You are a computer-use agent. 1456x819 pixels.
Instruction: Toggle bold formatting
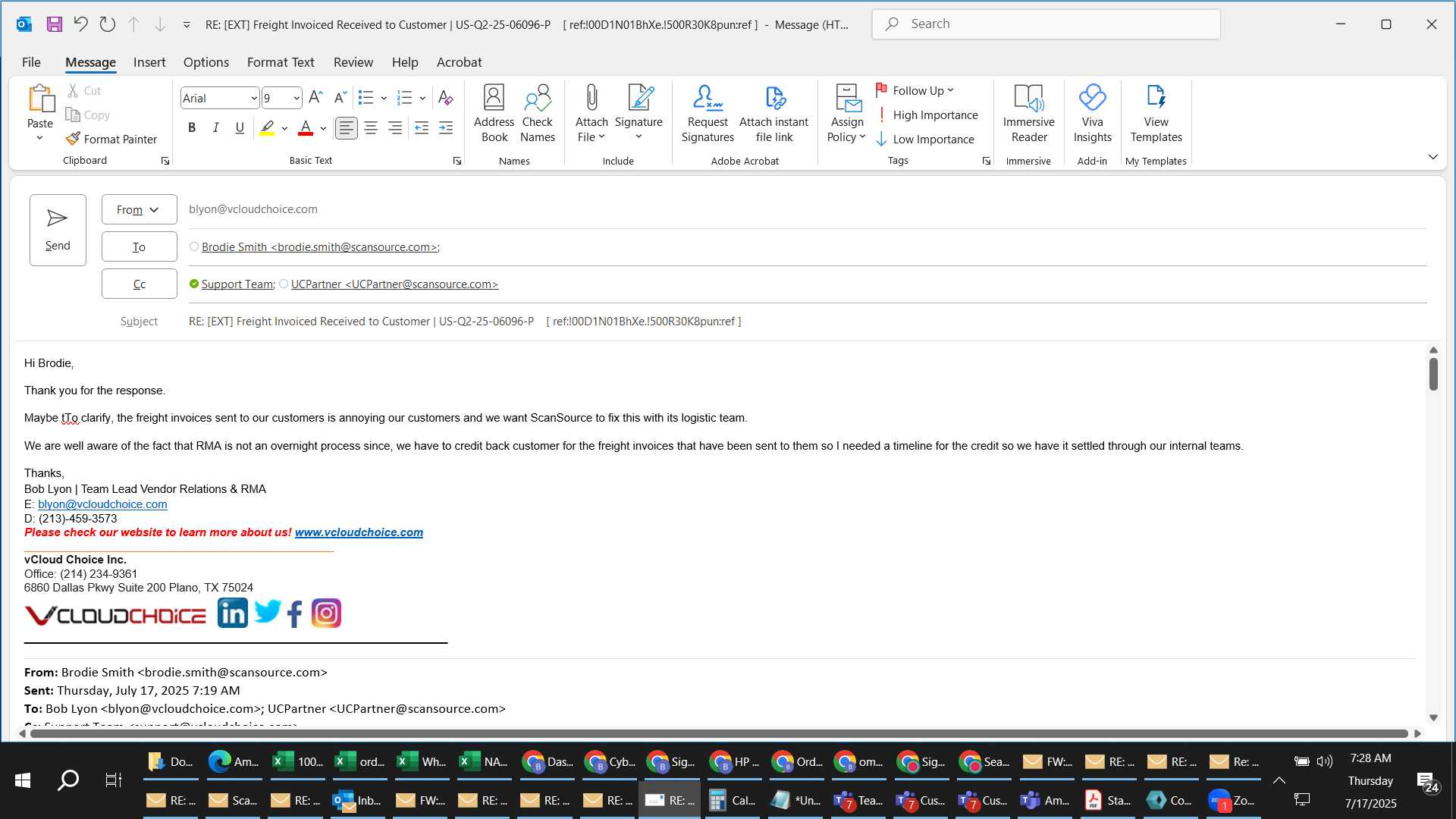coord(192,128)
